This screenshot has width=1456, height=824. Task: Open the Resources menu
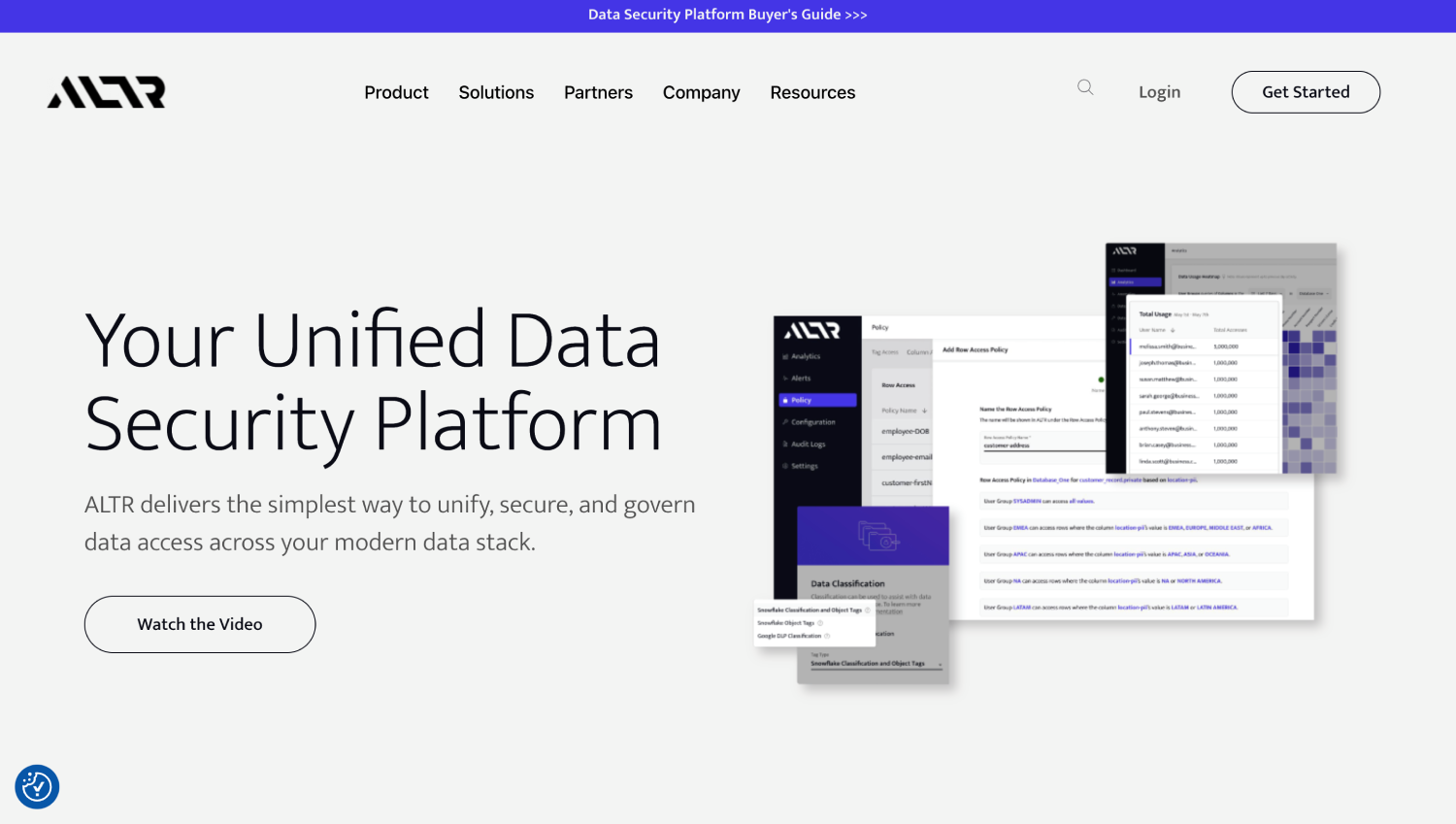812,92
